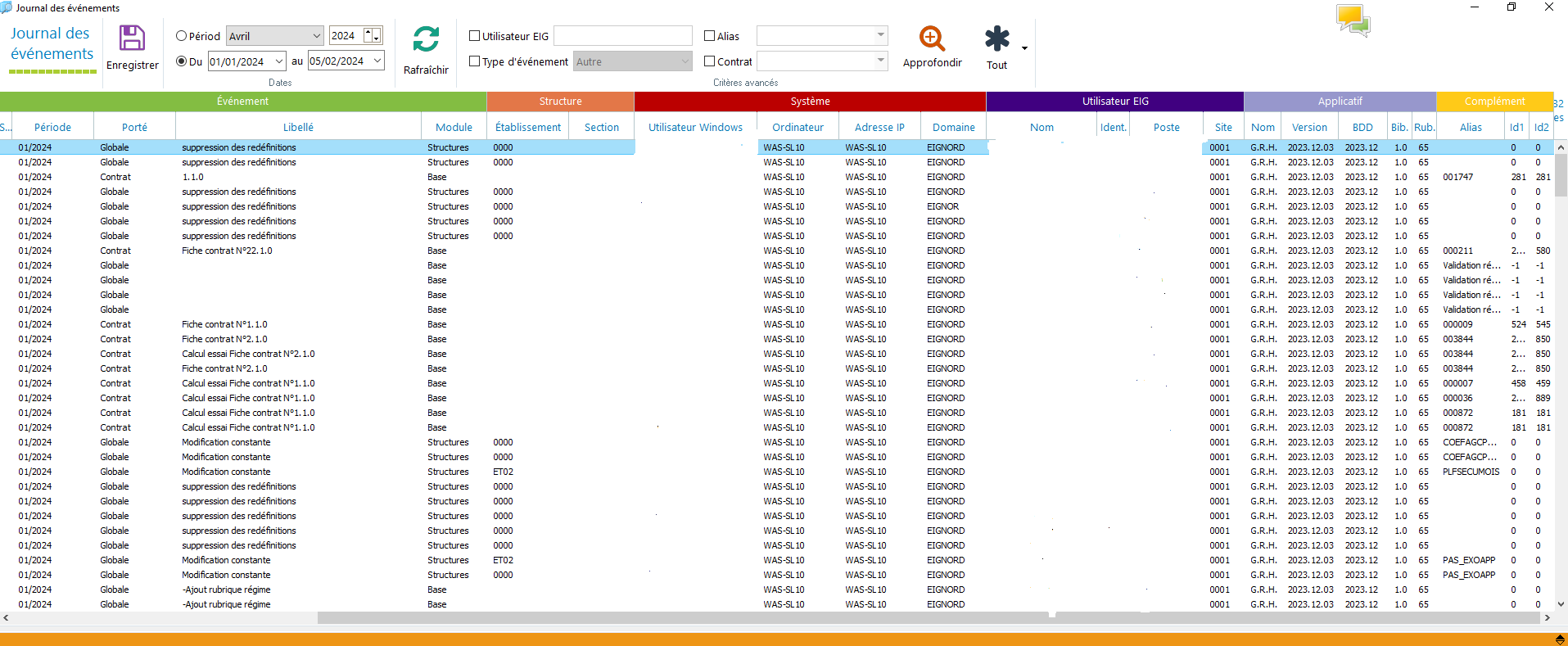Open the start date 01/01/2024 dropdown
Viewport: 1568px width, 646px height.
point(279,61)
